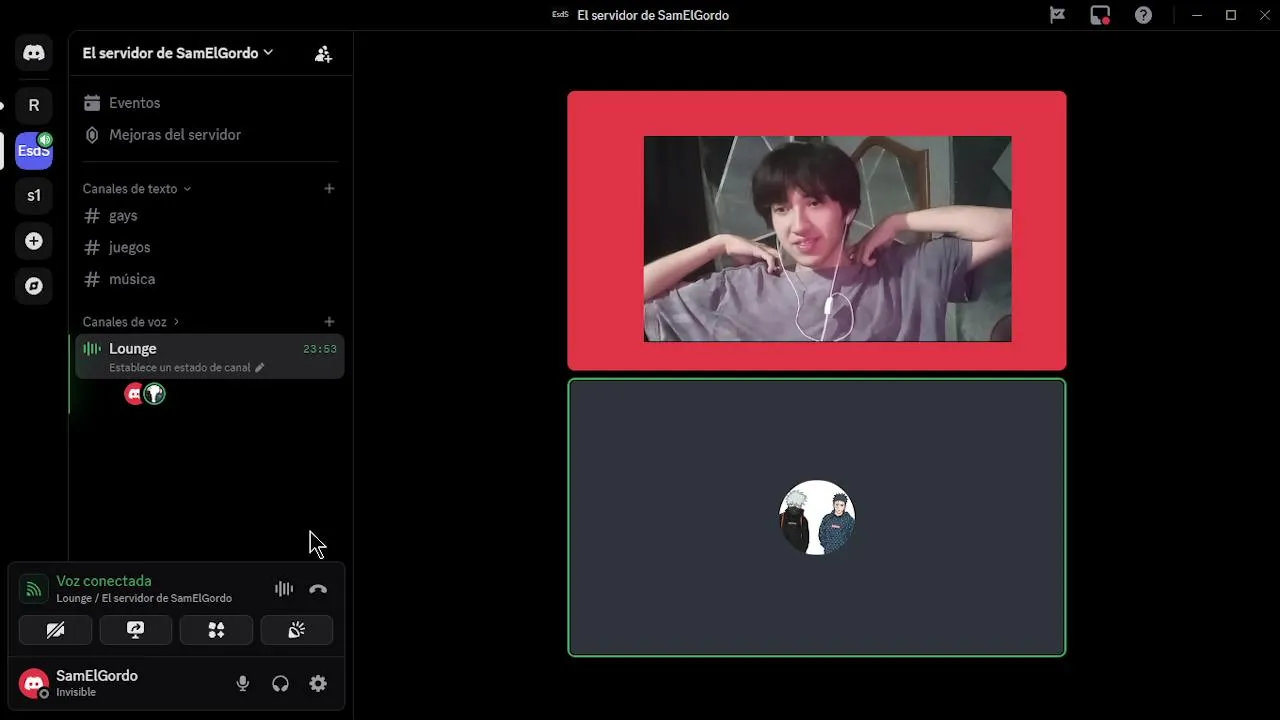Open the Explore servers compass icon
The image size is (1280, 720).
tap(34, 286)
